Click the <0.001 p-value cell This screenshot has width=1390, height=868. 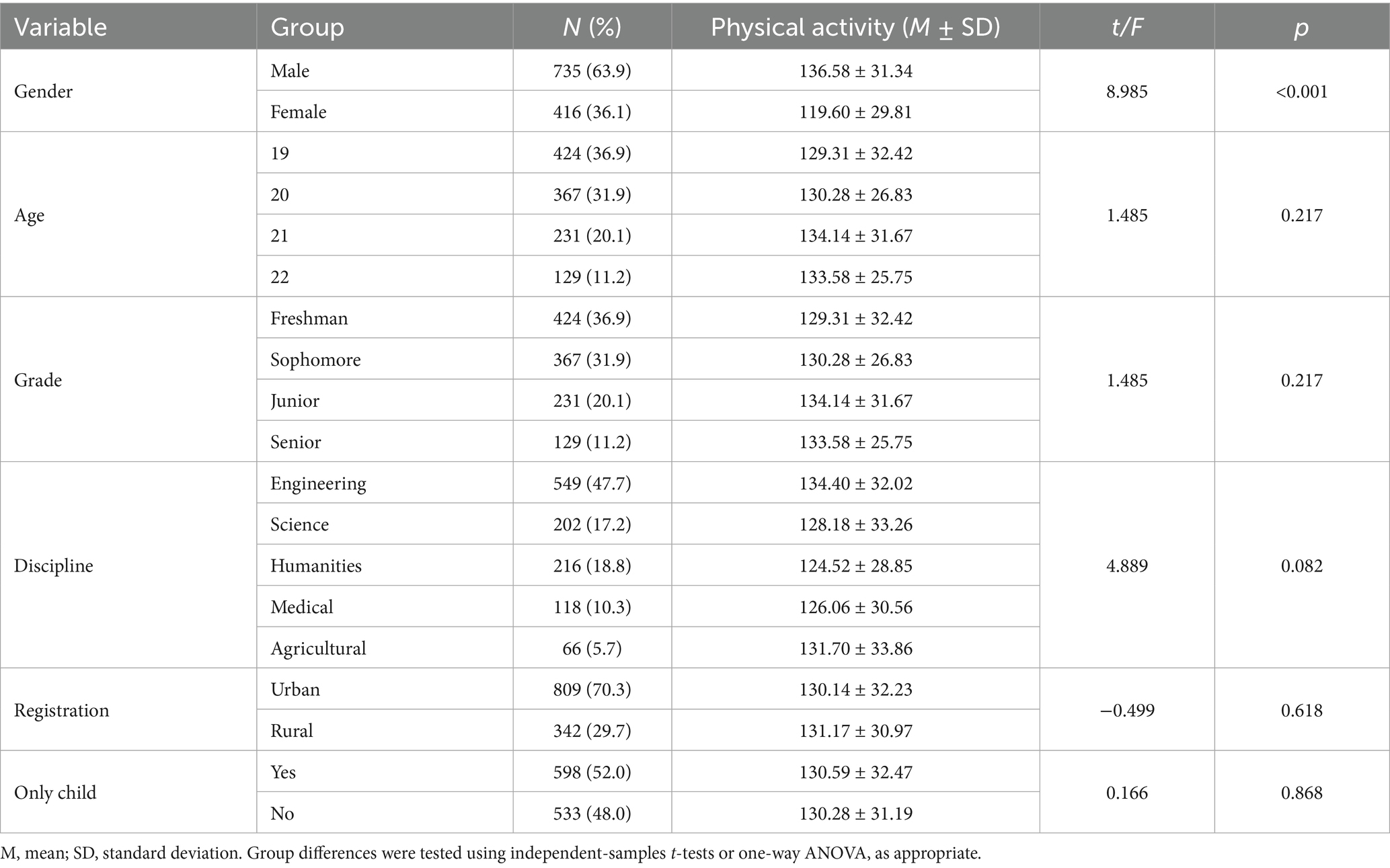tap(1302, 91)
